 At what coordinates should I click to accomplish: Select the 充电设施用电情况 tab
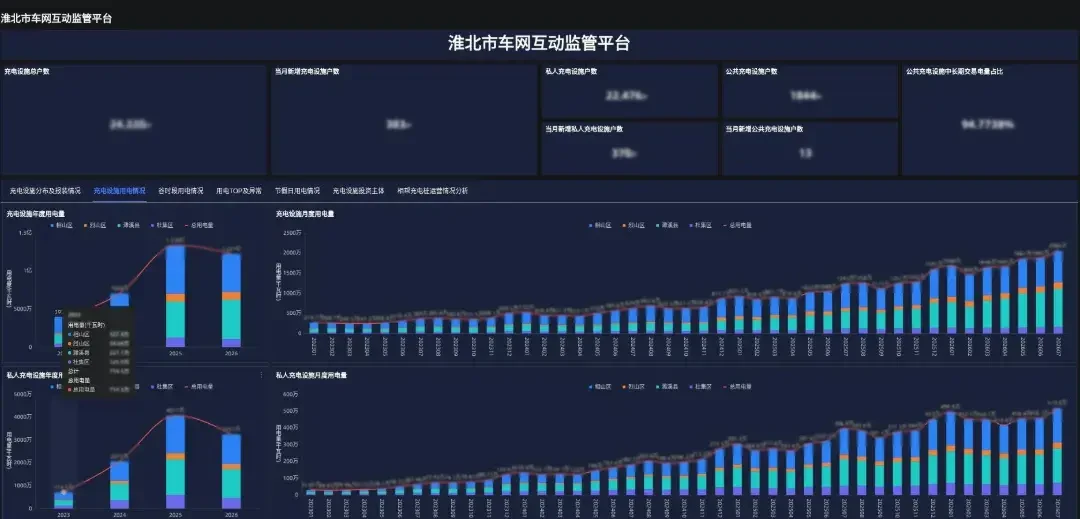coord(119,191)
